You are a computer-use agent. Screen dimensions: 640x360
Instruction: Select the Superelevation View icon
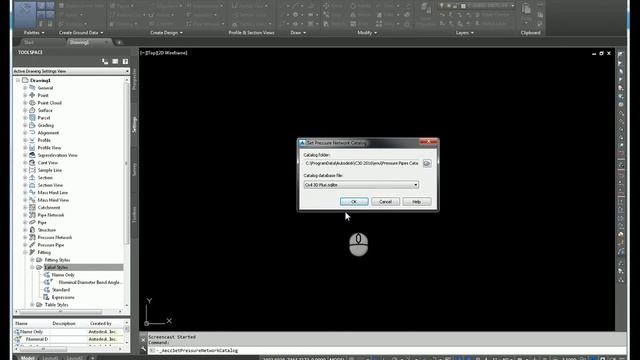click(32, 155)
